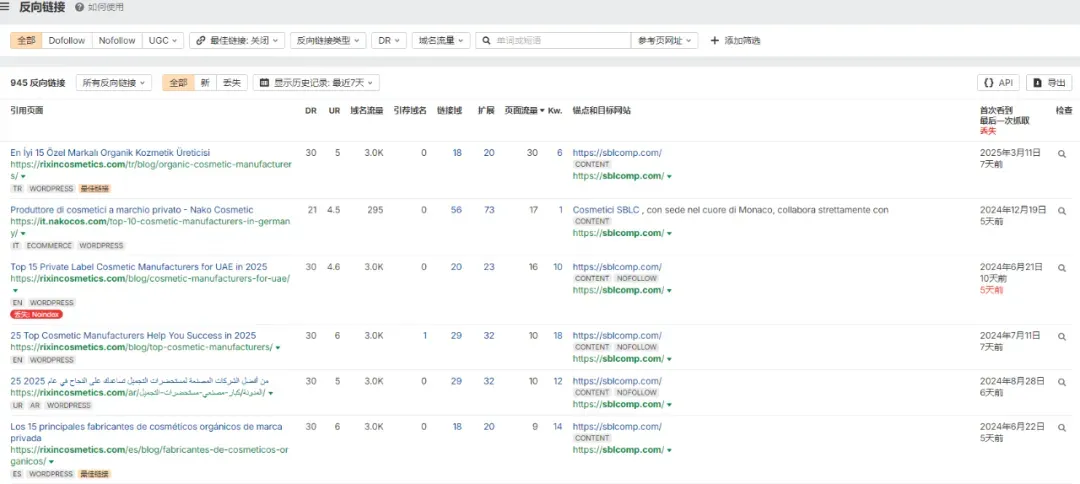
Task: Click the 导出 export button
Action: (1049, 83)
